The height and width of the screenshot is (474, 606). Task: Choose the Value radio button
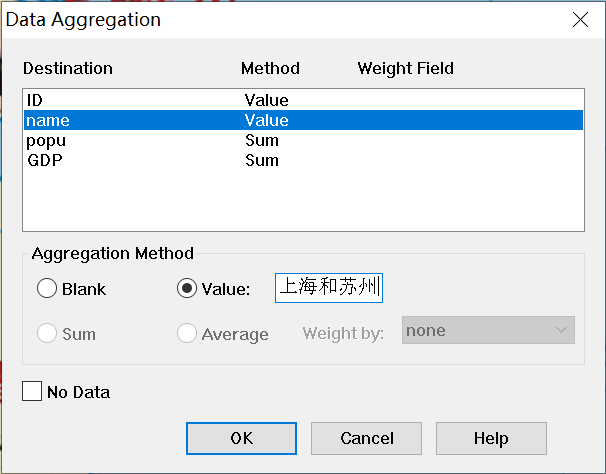187,289
